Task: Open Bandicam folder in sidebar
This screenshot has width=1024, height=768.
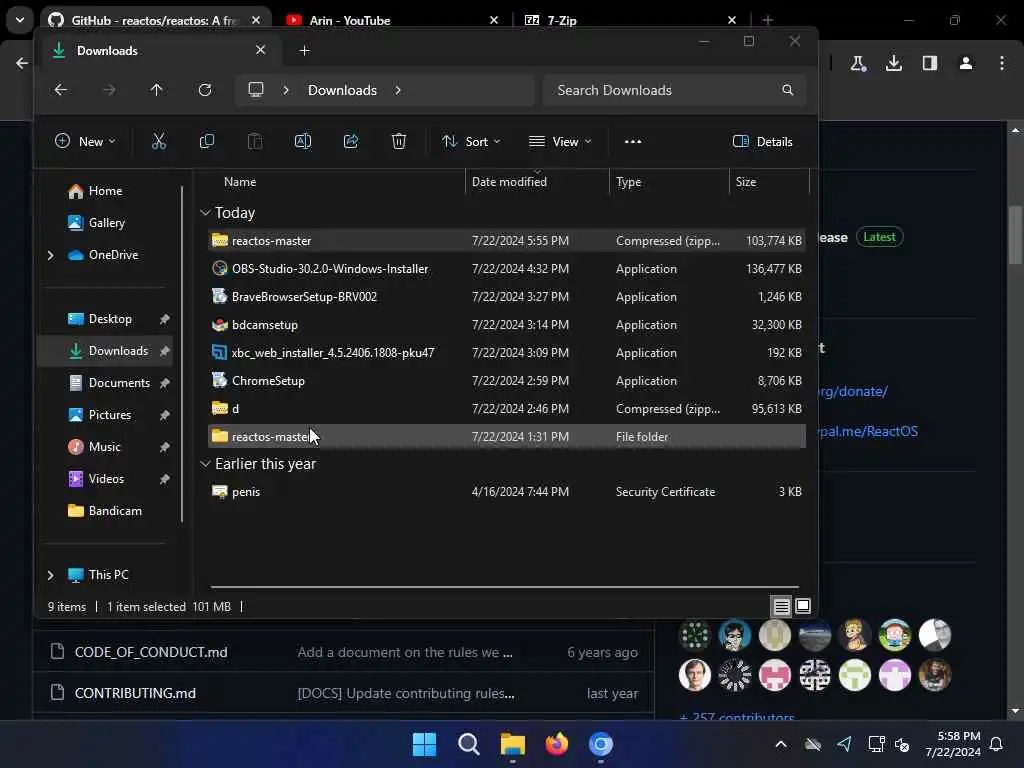Action: coord(104,511)
